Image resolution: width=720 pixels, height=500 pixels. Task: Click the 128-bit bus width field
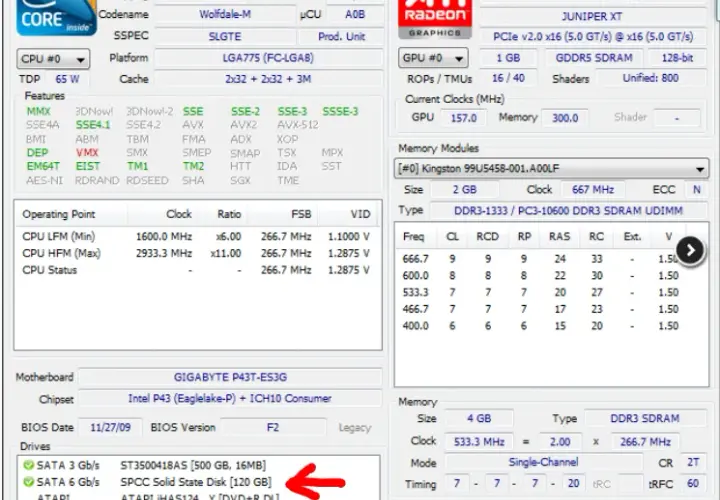pyautogui.click(x=677, y=58)
